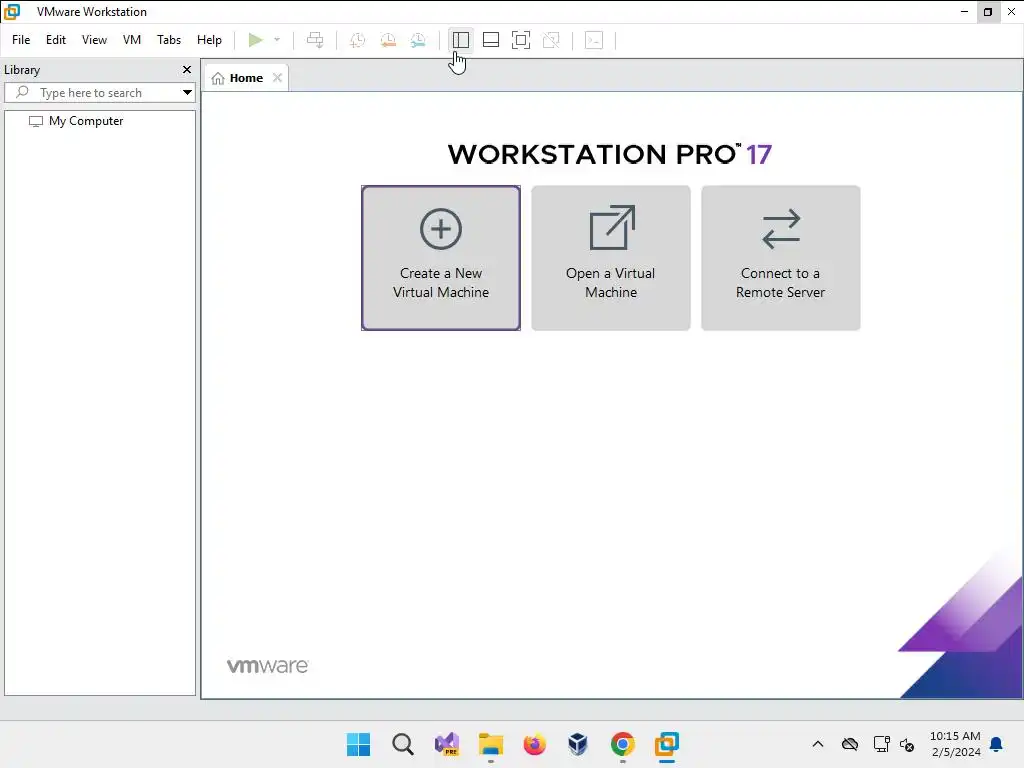Open the File menu
The image size is (1024, 768).
coord(21,40)
